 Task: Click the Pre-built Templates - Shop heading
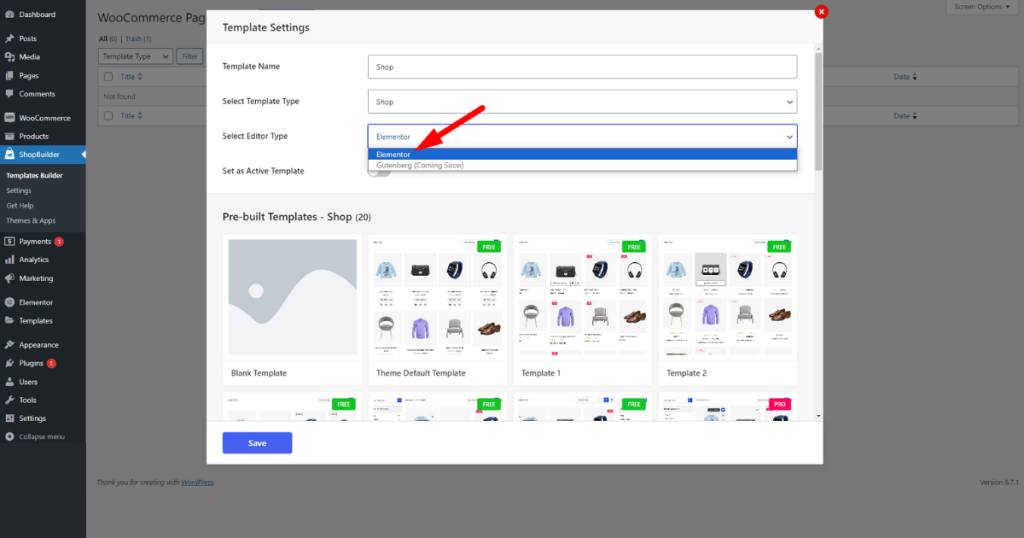tap(296, 217)
